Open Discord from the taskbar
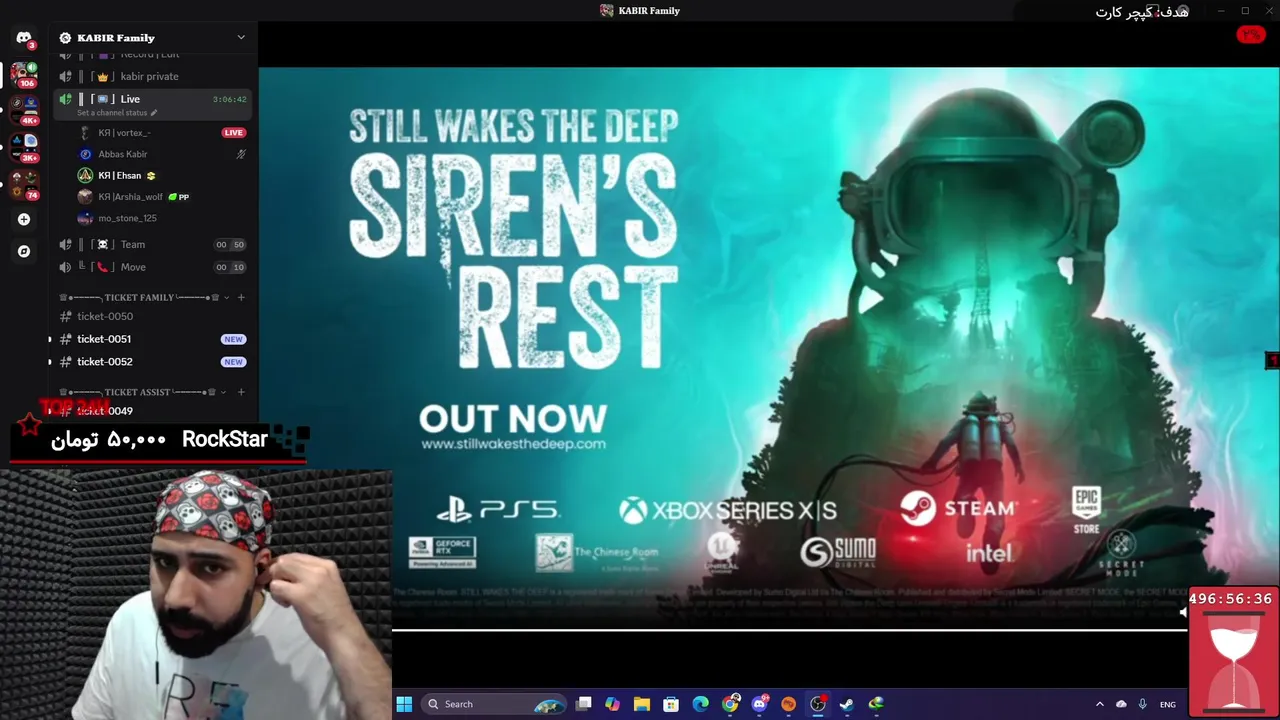 tap(760, 704)
